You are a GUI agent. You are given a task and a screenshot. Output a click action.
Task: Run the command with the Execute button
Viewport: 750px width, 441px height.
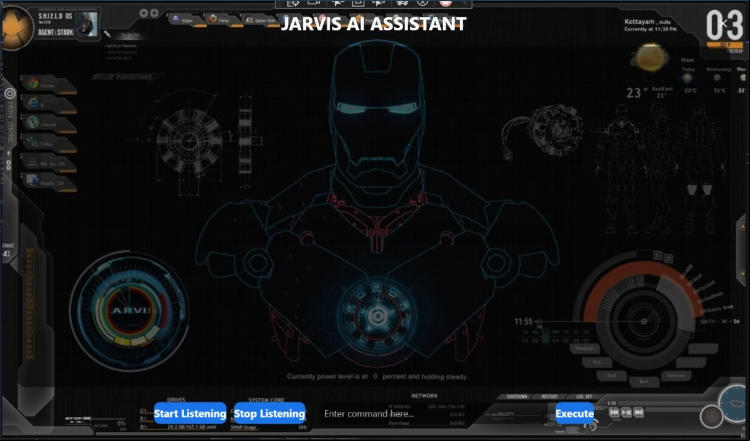point(574,414)
